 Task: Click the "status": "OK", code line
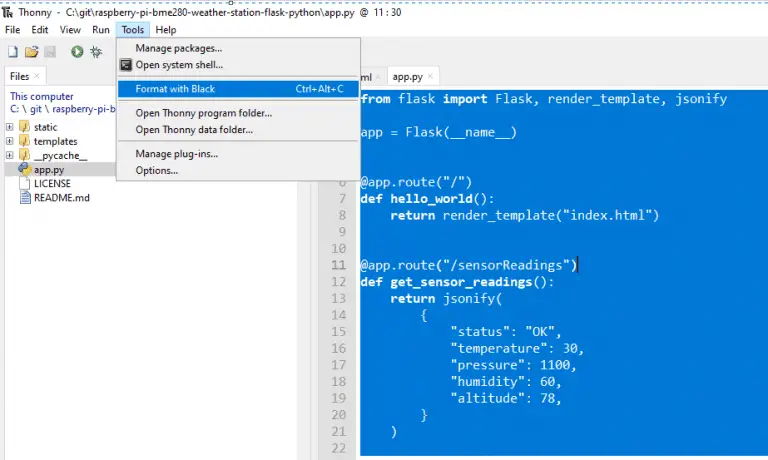click(x=506, y=332)
